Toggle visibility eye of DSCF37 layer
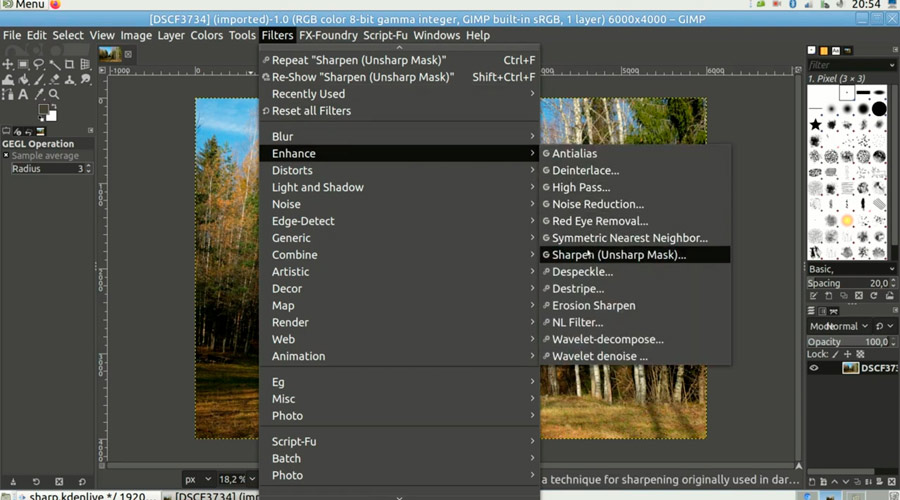The image size is (900, 500). (814, 368)
